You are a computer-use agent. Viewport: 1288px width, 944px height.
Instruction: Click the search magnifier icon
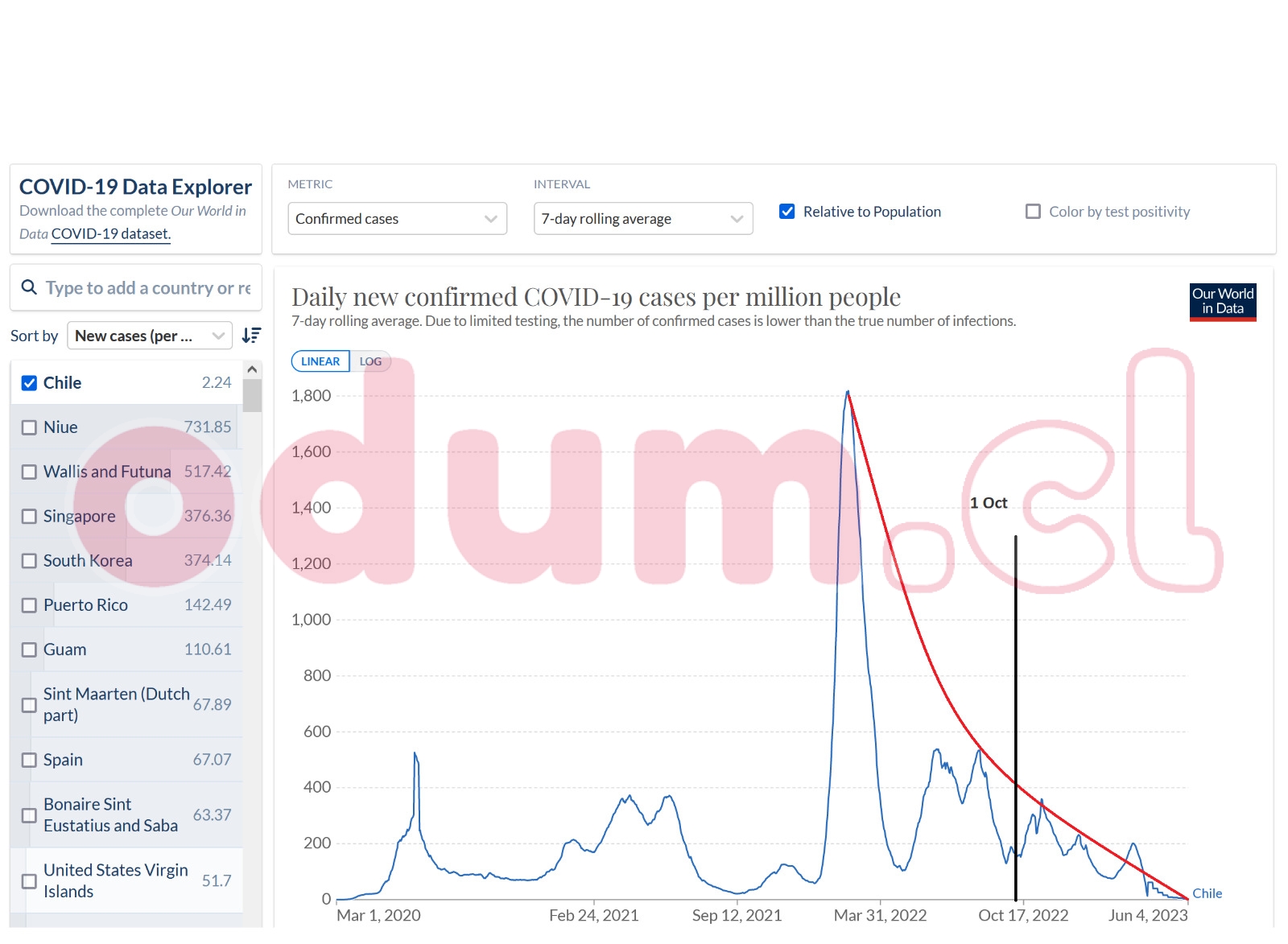(29, 287)
